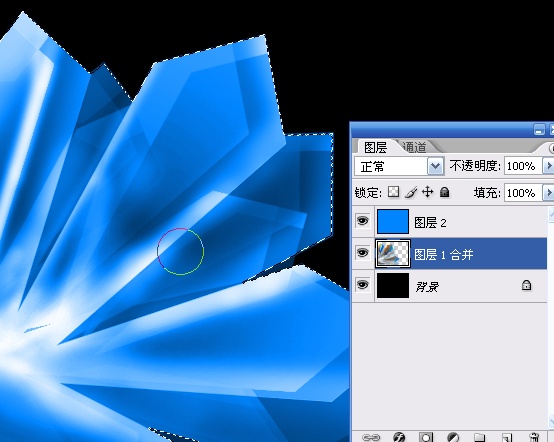The width and height of the screenshot is (554, 442).
Task: Click the lock transparent pixels icon
Action: click(393, 192)
